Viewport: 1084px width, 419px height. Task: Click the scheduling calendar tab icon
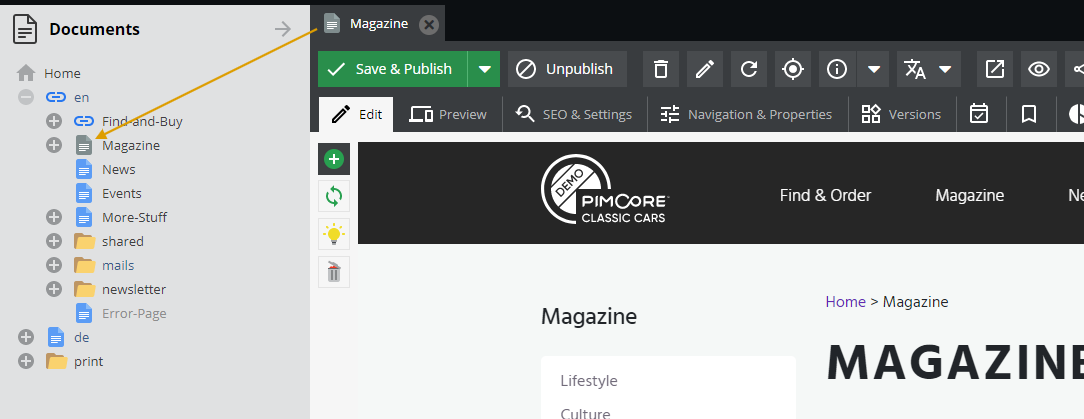click(979, 114)
